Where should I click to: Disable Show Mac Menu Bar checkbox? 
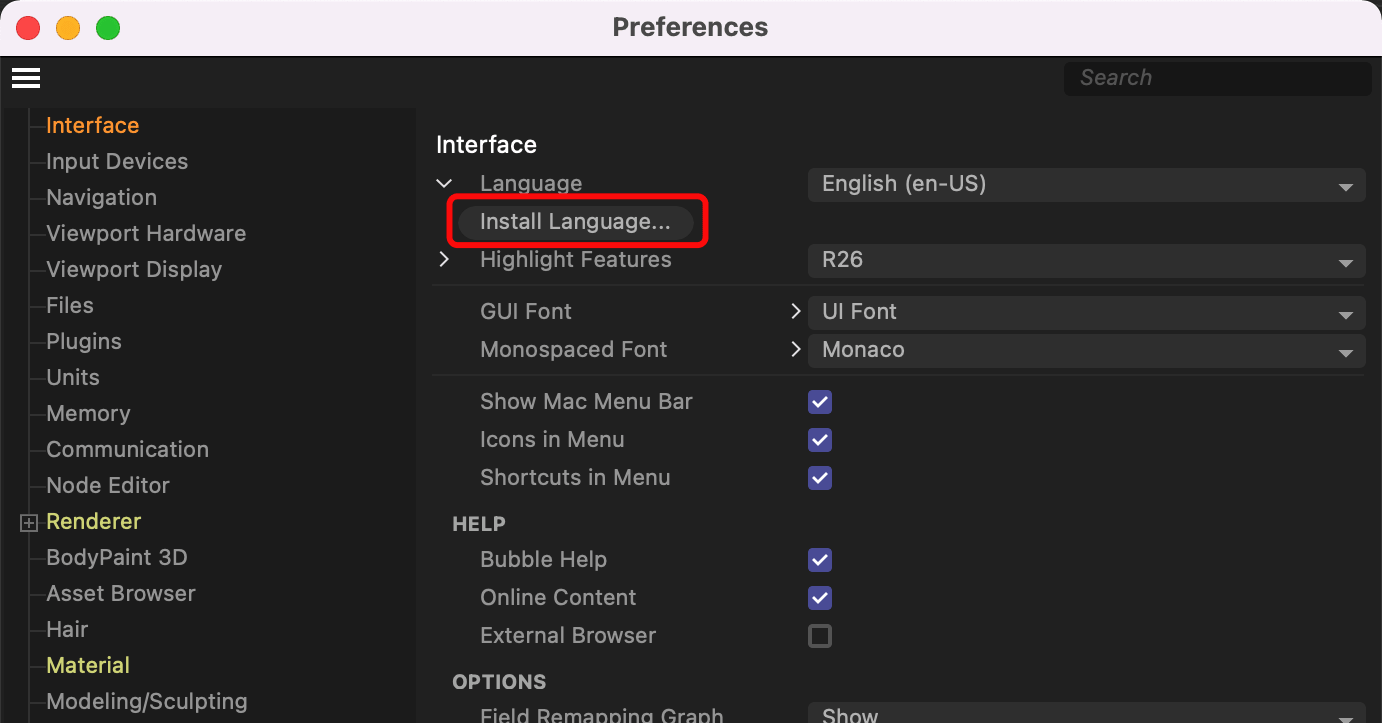coord(820,402)
